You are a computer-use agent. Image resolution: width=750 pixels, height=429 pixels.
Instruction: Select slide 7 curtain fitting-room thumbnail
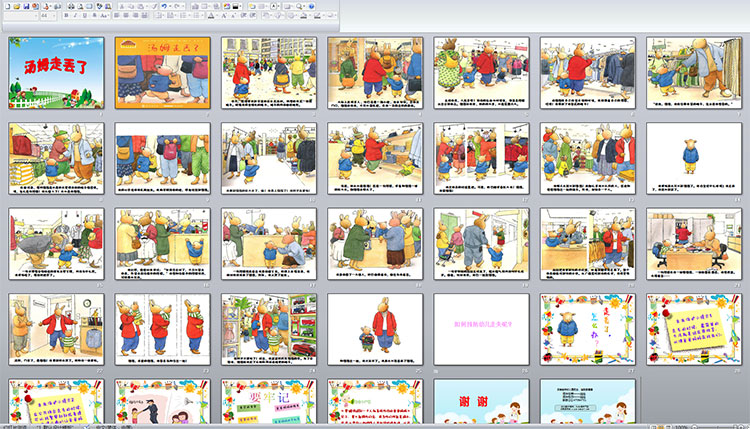(x=694, y=73)
